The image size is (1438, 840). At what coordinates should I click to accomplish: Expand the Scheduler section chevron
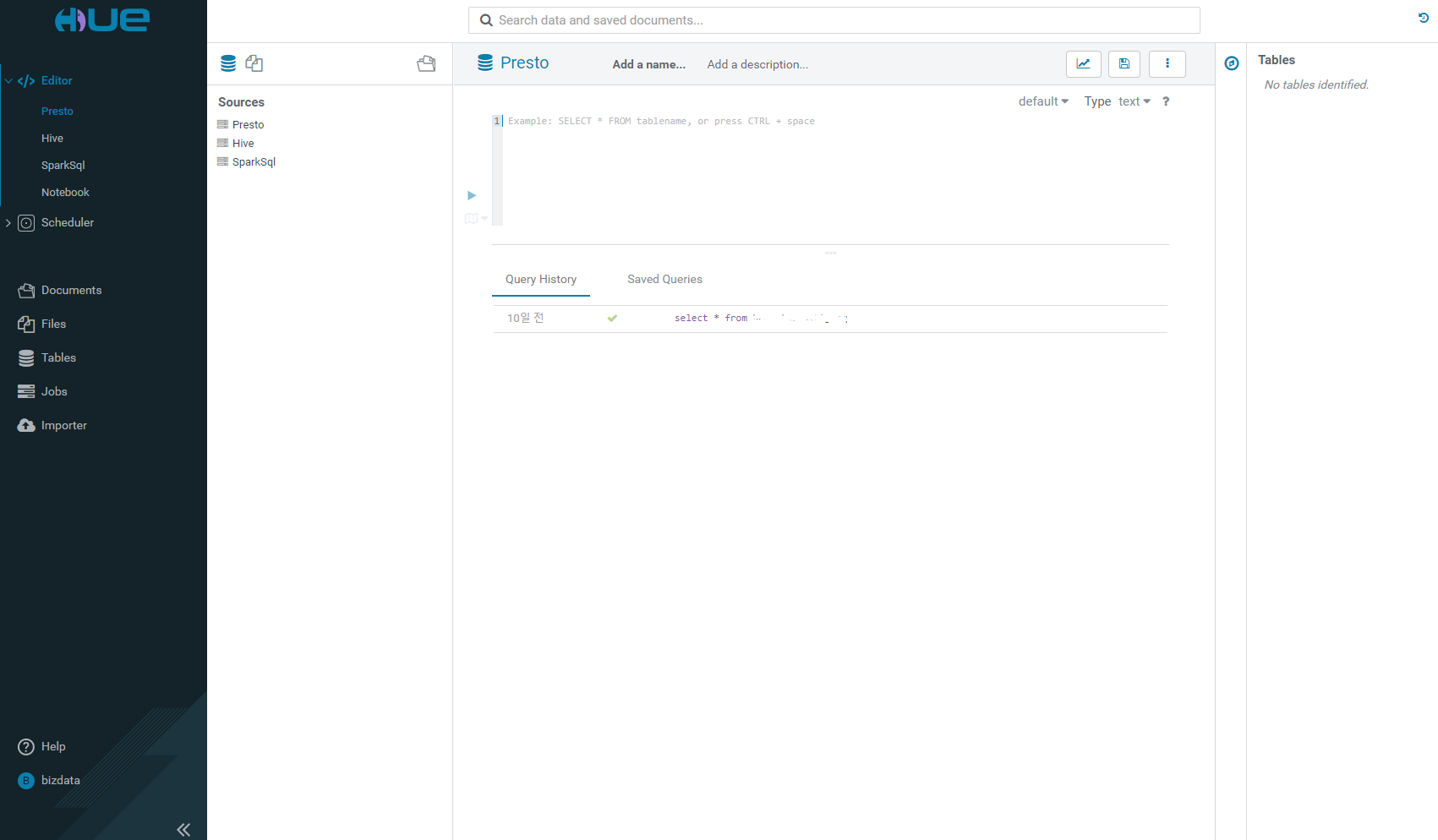click(x=8, y=223)
